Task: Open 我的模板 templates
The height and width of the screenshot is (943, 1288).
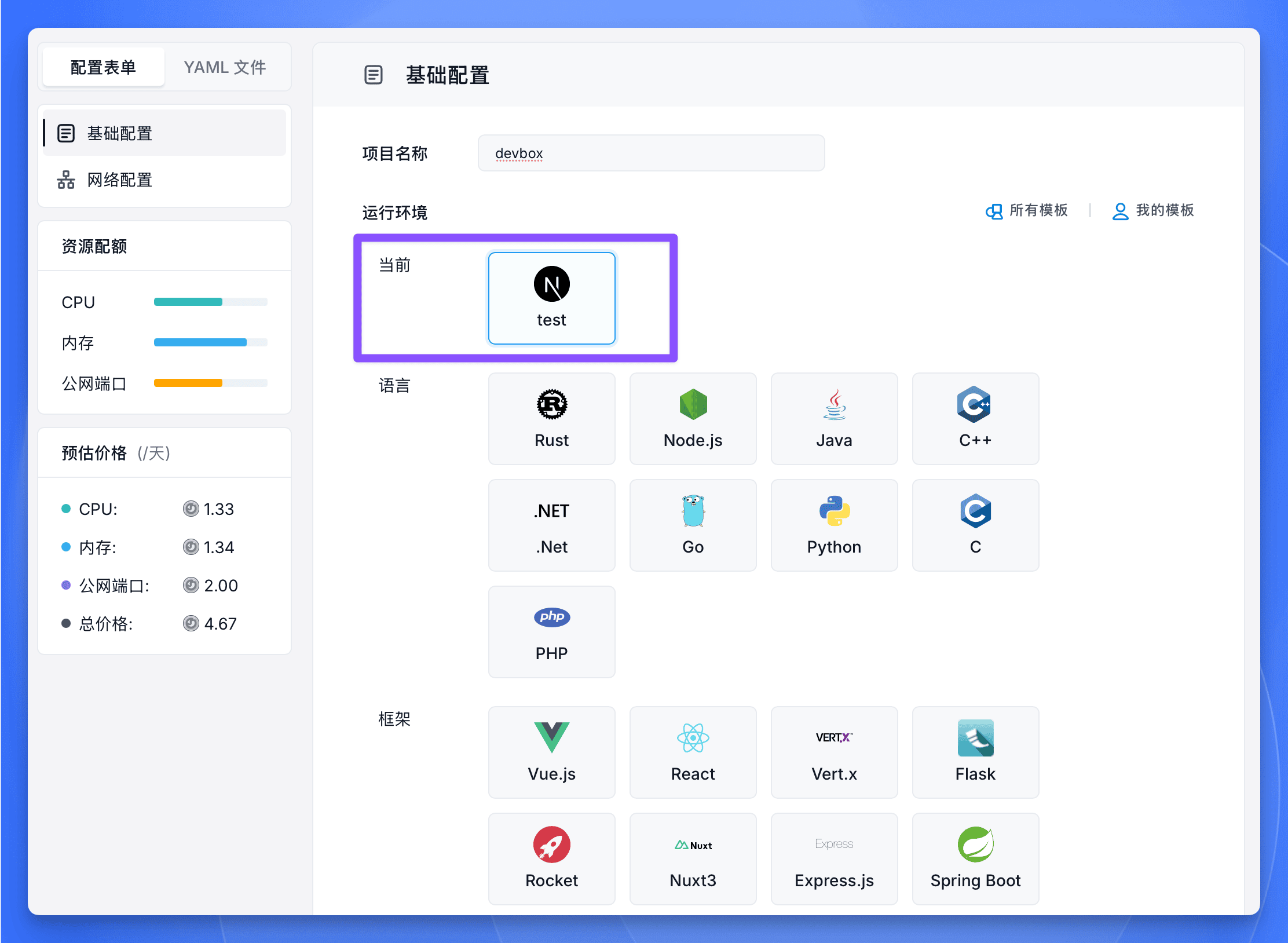Action: (1152, 210)
